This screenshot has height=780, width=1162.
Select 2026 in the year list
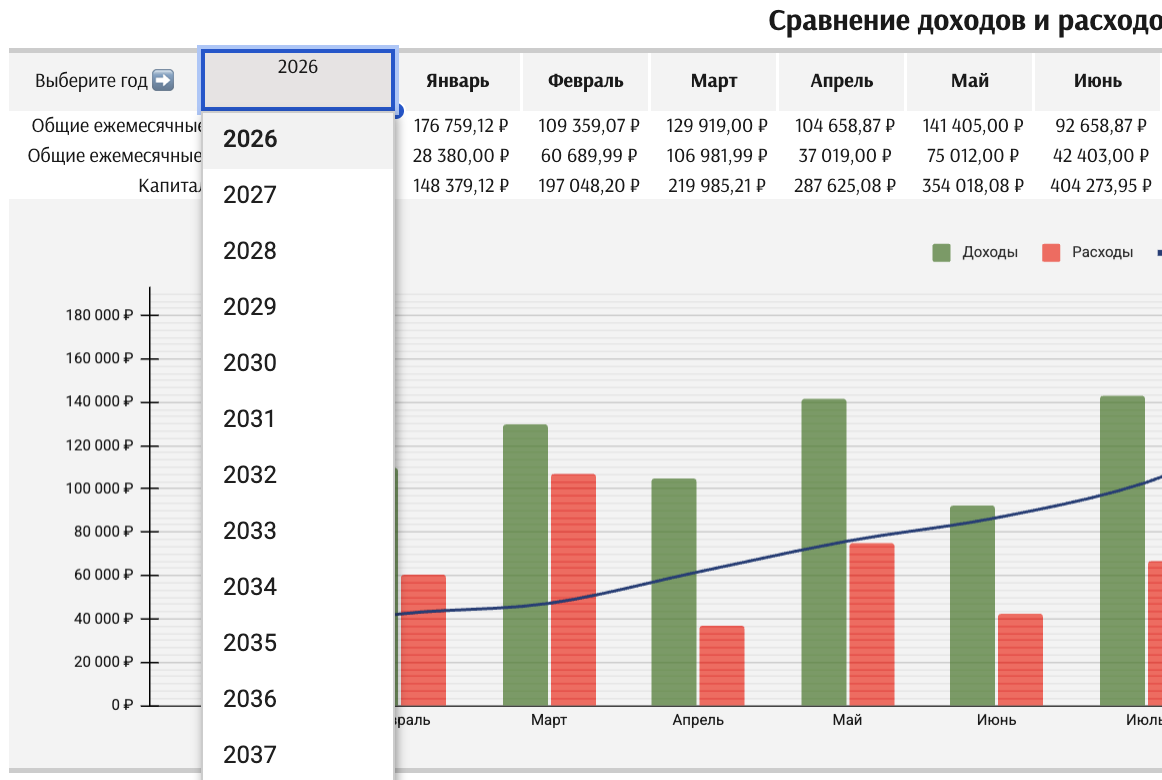click(297, 139)
